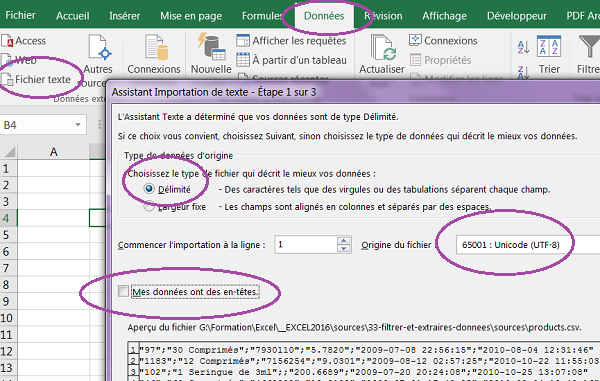
Task: Import data from Access
Action: [x=24, y=41]
